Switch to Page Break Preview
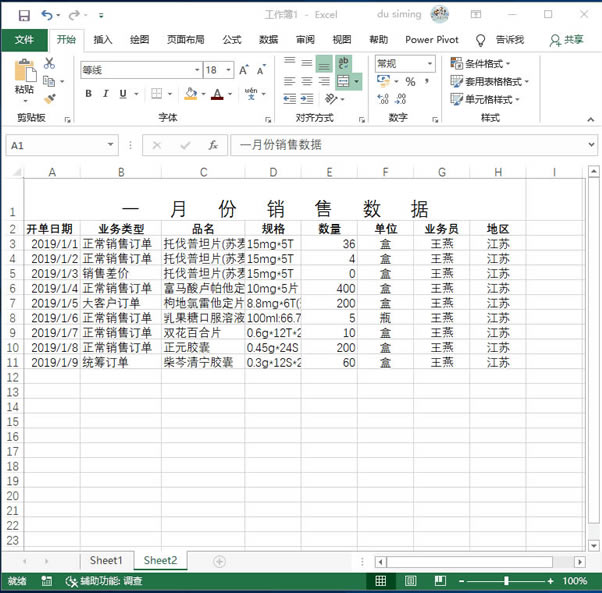This screenshot has width=602, height=593. pos(440,581)
